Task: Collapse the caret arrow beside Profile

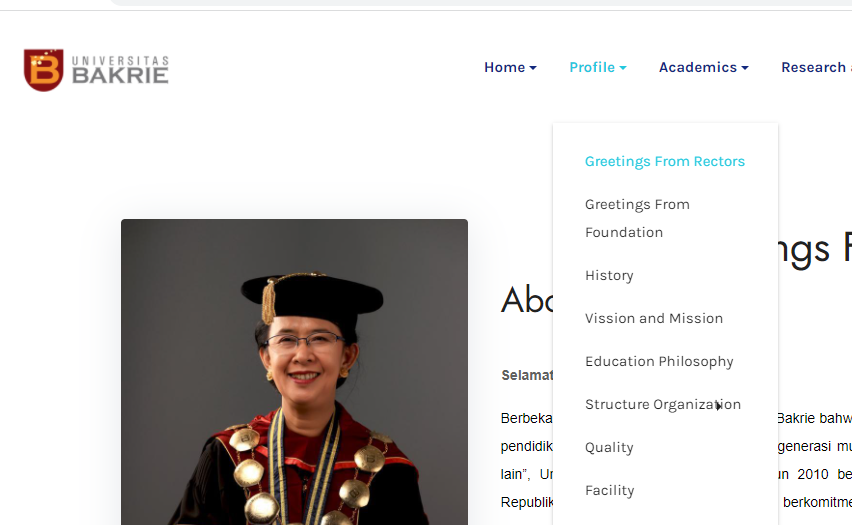Action: click(x=623, y=68)
